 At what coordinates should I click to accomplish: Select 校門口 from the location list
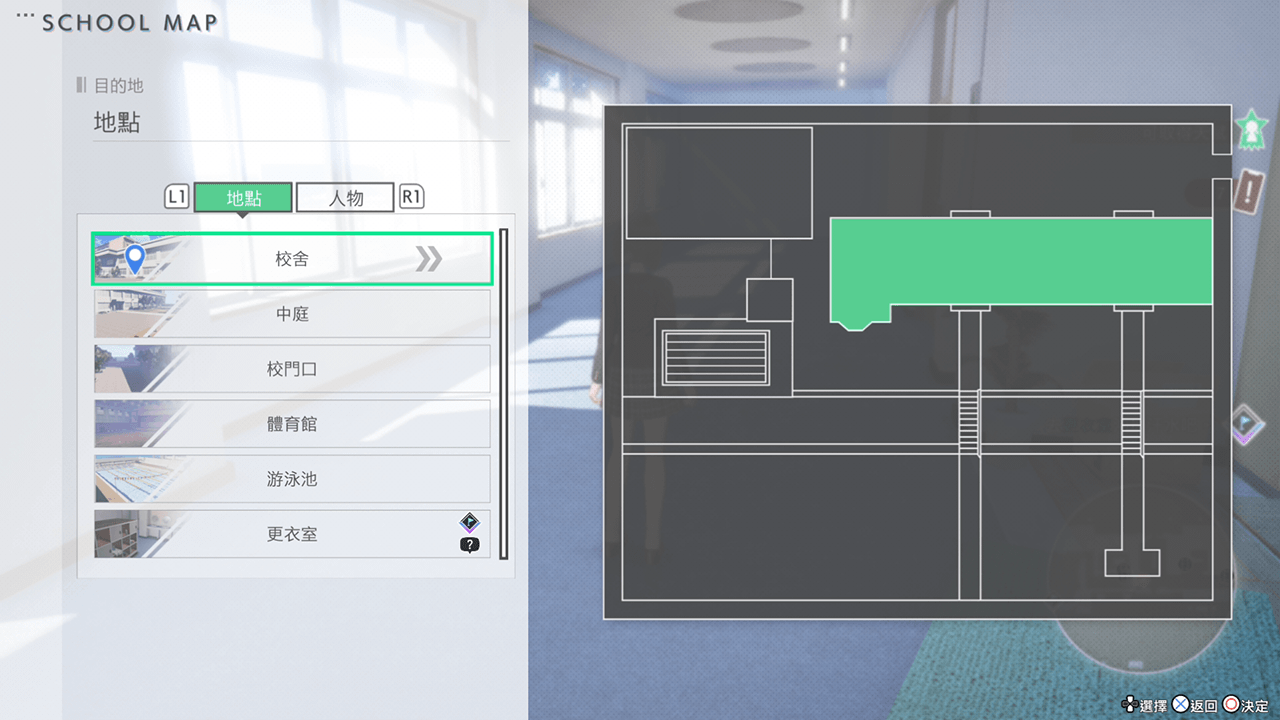click(292, 369)
